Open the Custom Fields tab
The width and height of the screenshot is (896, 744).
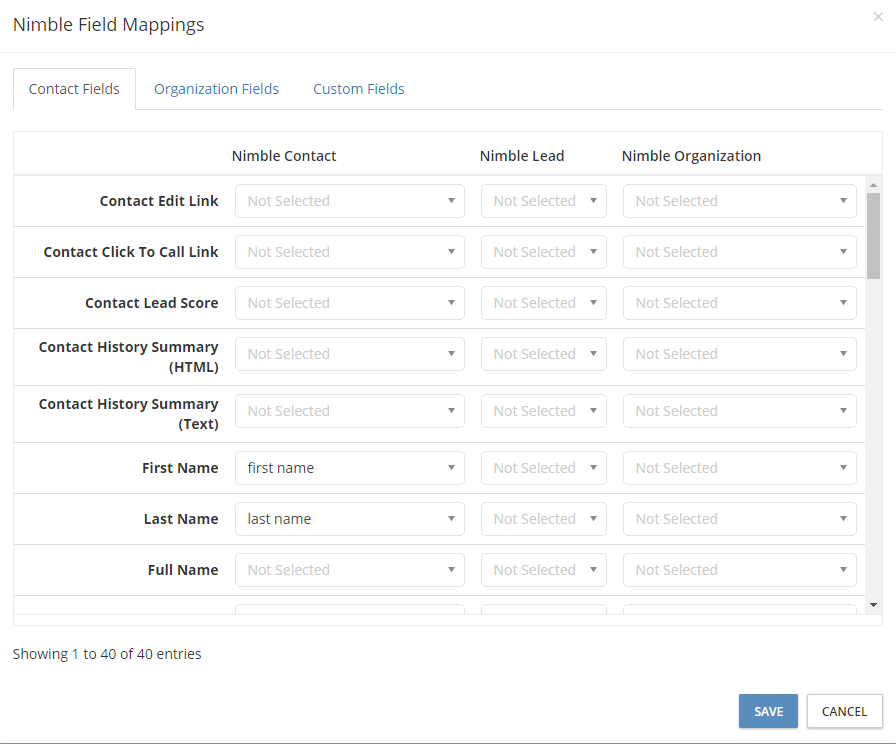point(359,89)
